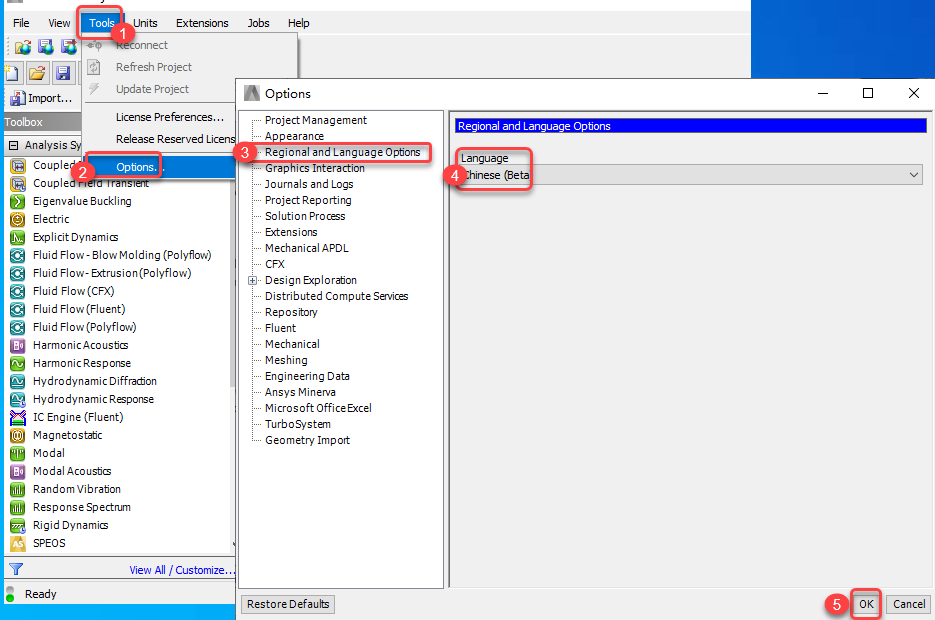Viewport: 935px width, 620px height.
Task: Click the Harmonic Acoustics system icon
Action: 18,345
